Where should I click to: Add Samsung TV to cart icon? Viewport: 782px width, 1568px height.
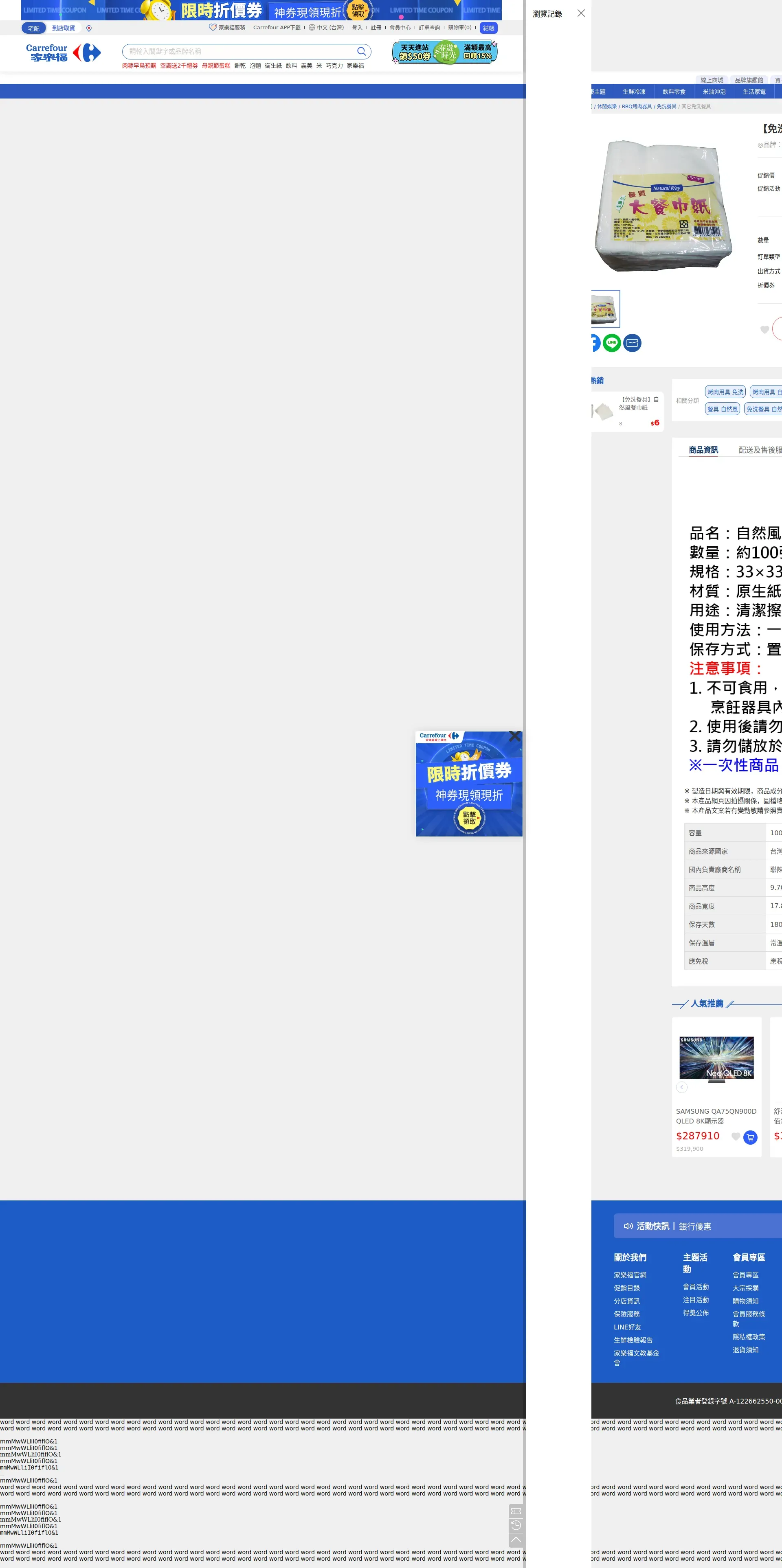(750, 1137)
